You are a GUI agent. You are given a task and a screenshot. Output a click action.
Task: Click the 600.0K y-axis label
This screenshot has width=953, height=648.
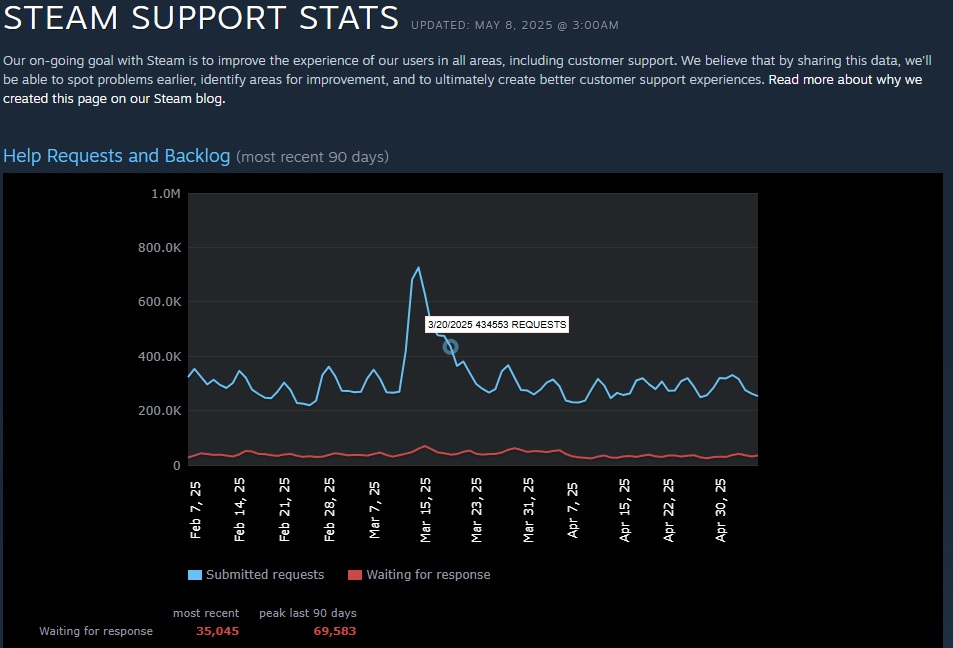[160, 302]
